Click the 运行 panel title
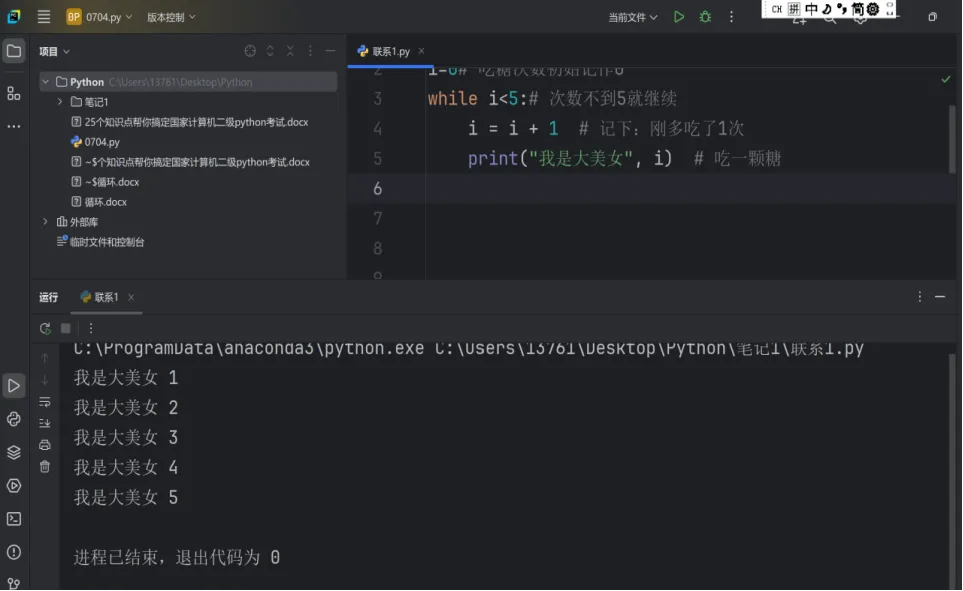 tap(49, 297)
